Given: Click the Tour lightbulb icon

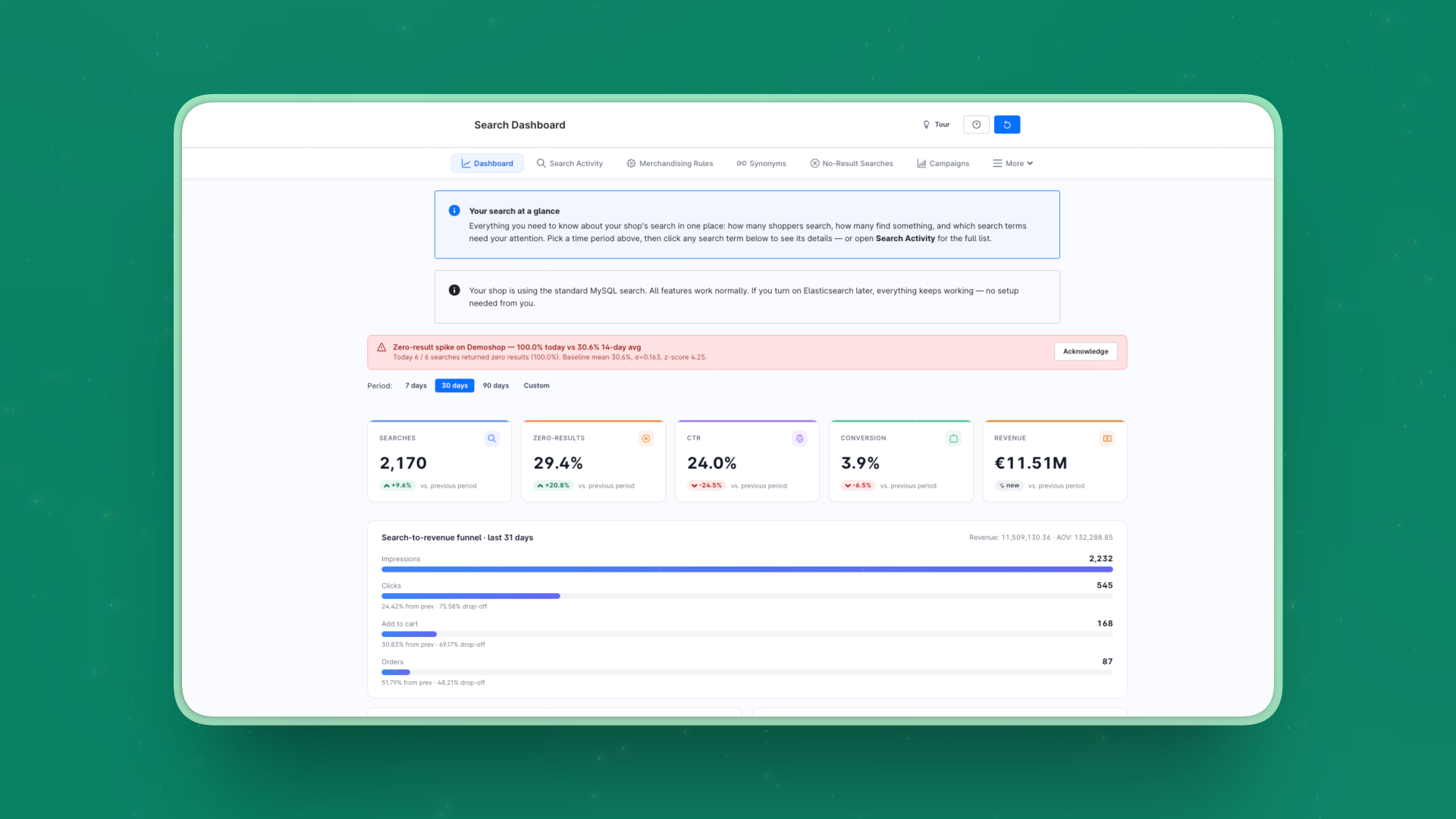Looking at the screenshot, I should (x=926, y=124).
